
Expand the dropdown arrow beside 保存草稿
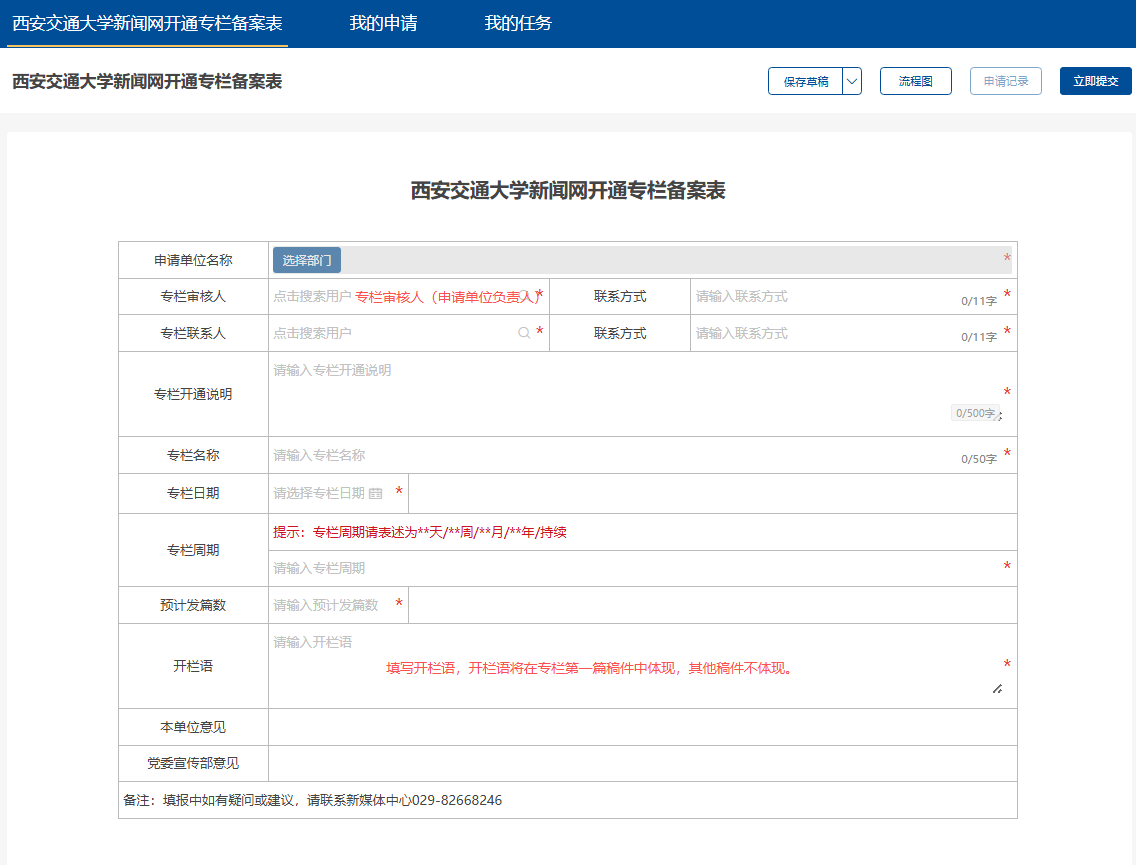click(852, 82)
